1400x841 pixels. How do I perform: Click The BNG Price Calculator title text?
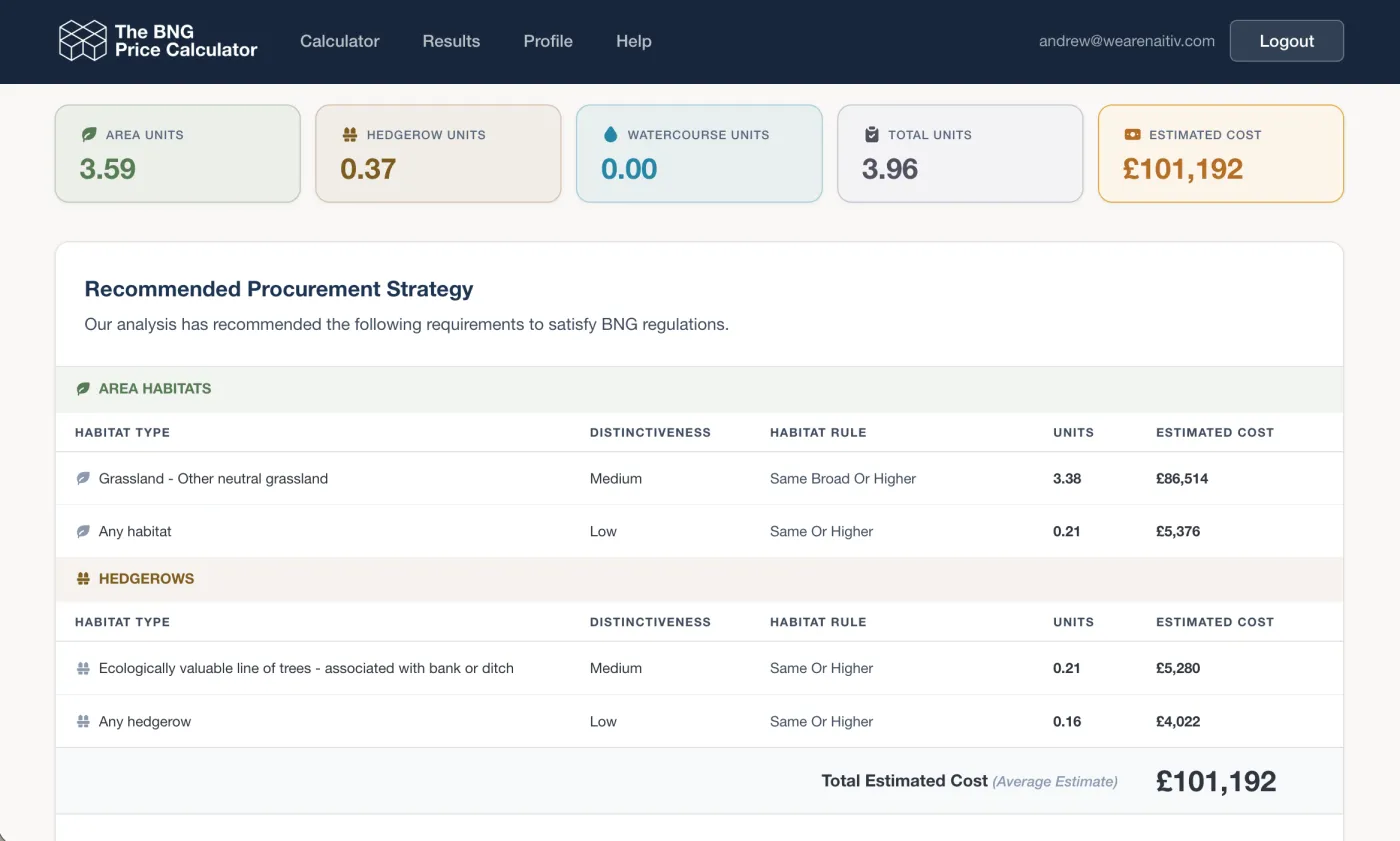(x=186, y=41)
